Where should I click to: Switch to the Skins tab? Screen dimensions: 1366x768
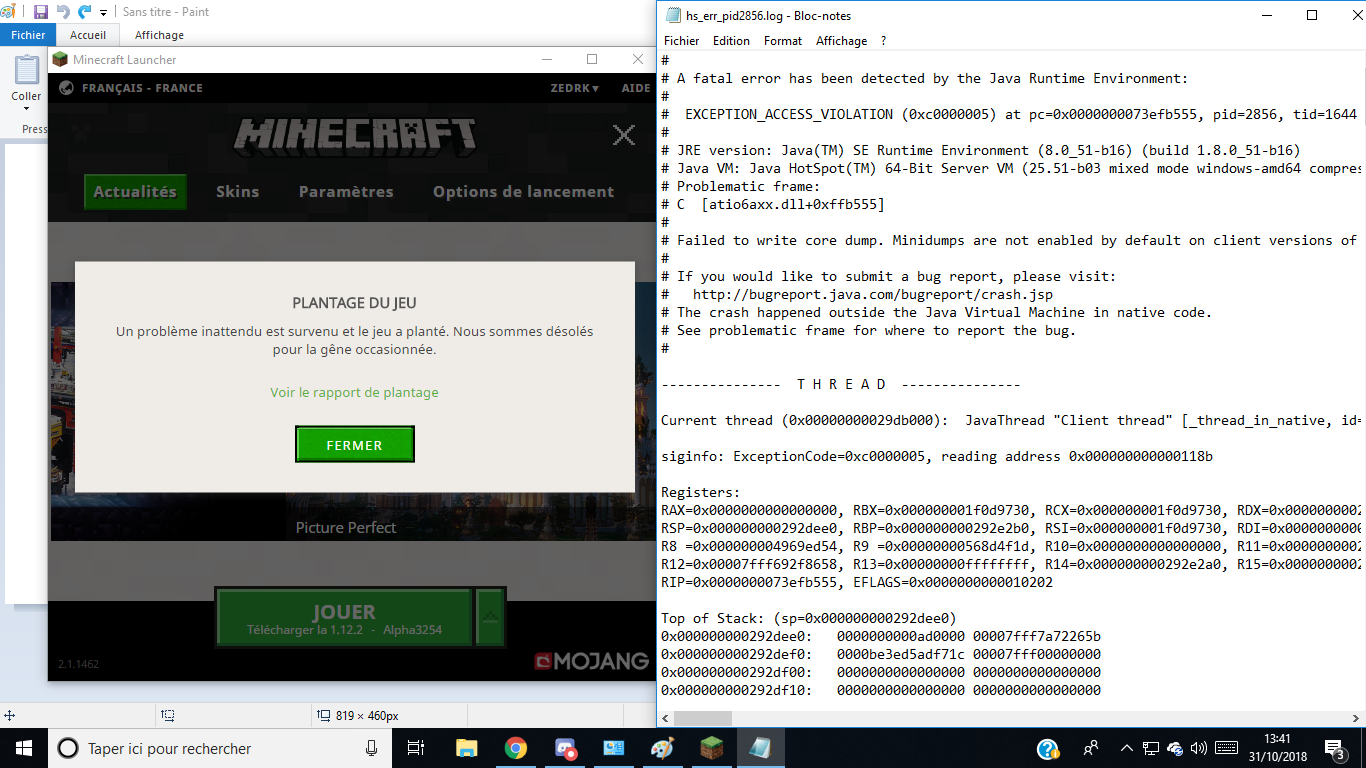[237, 192]
